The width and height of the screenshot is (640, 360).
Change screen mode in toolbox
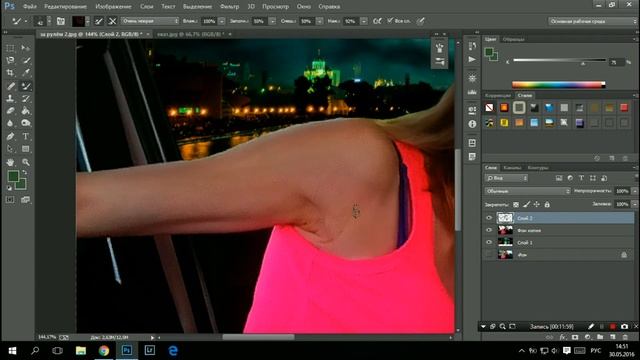(x=25, y=200)
